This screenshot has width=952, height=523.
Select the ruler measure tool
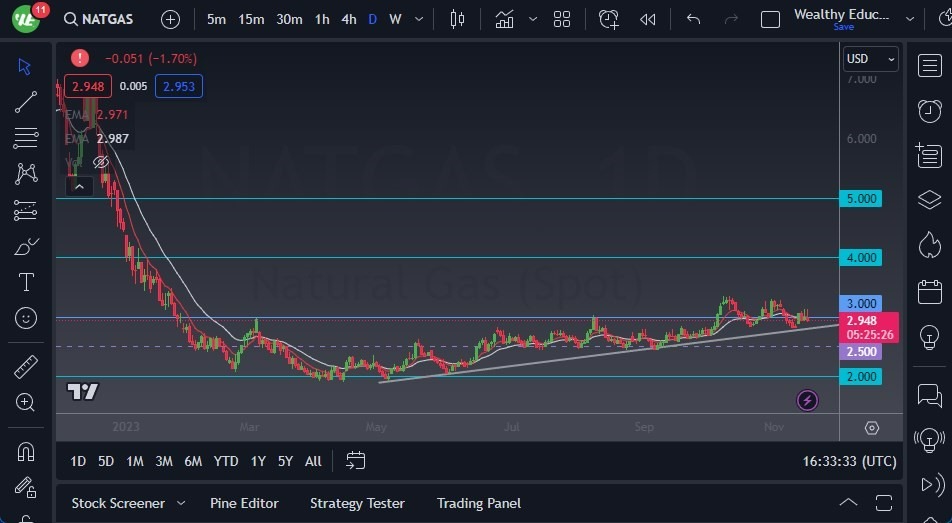point(26,366)
